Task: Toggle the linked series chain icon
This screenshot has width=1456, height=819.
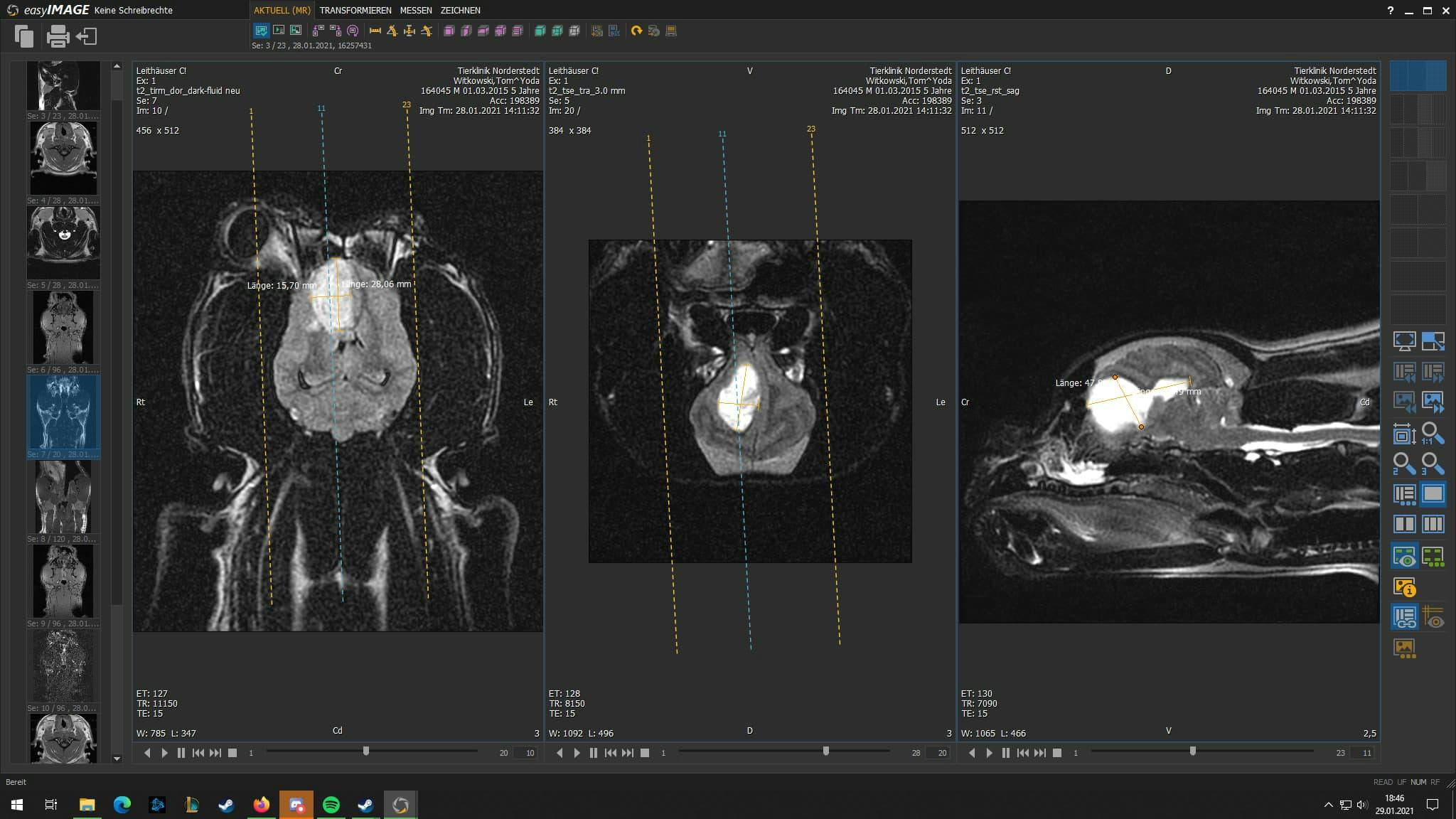Action: [1404, 618]
